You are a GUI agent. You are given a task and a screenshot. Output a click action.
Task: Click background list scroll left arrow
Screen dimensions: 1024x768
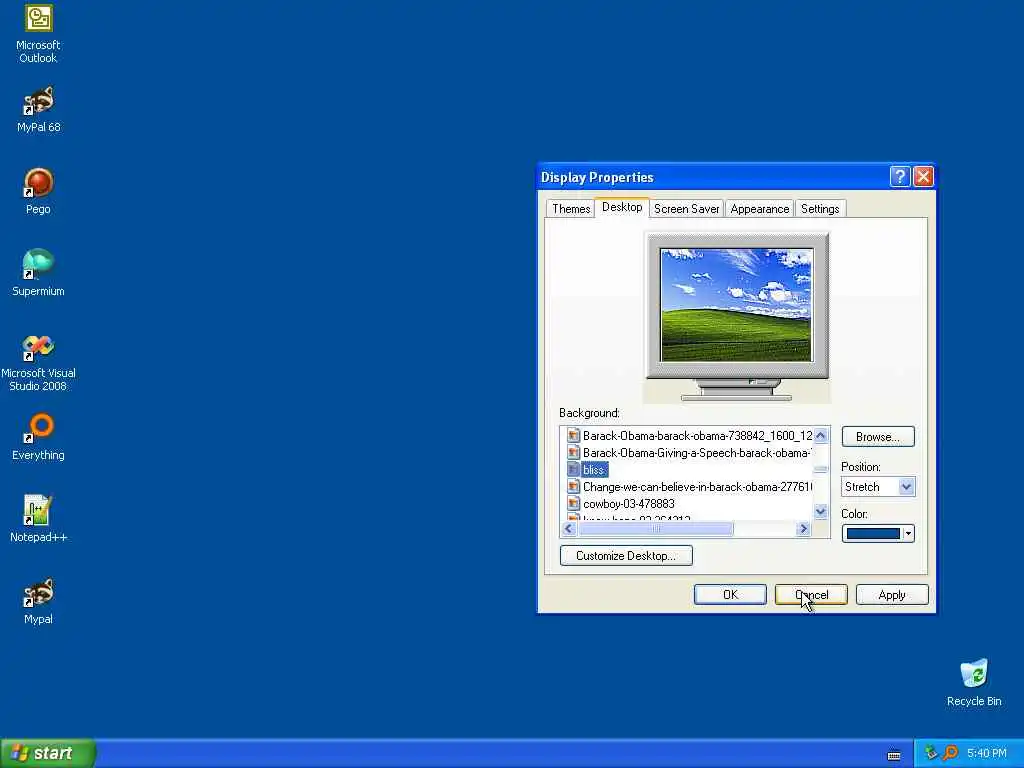click(x=569, y=529)
